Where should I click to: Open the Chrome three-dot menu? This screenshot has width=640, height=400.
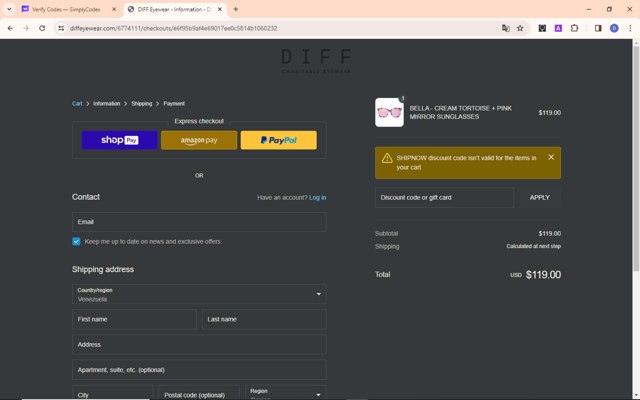[630, 28]
